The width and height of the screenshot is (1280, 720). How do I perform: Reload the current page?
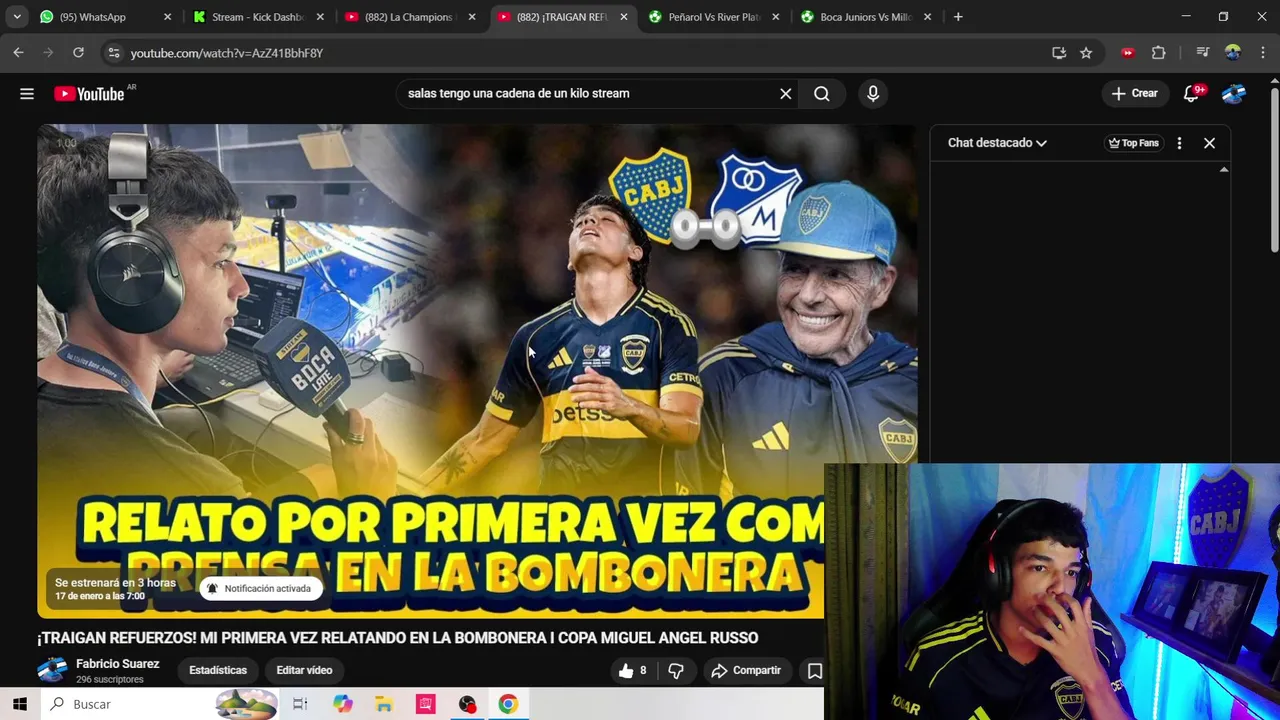[x=78, y=53]
